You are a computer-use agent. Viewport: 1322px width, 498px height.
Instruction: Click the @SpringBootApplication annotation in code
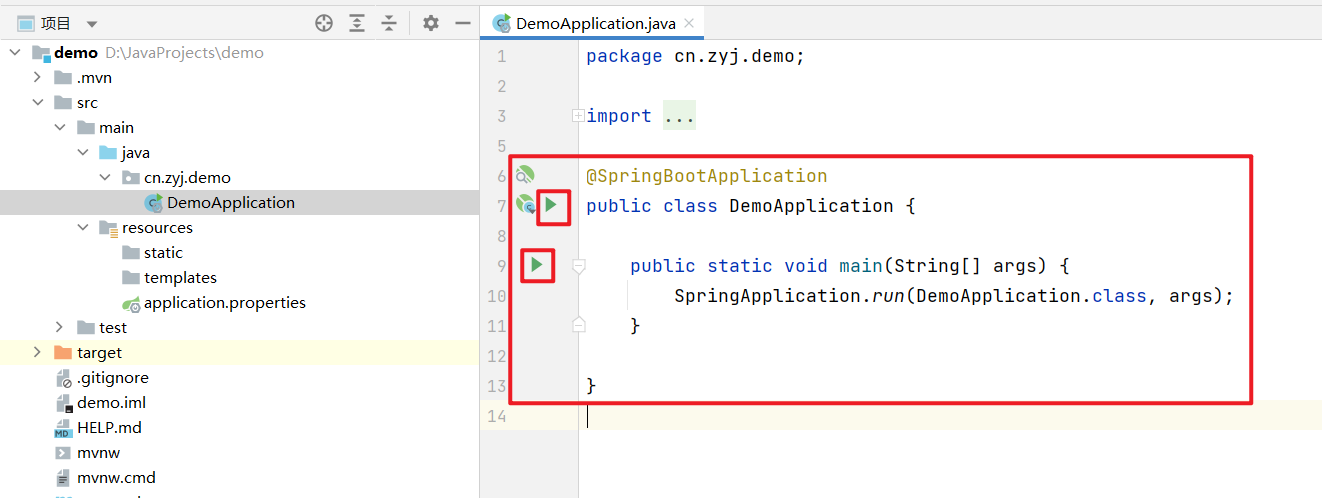(x=706, y=176)
